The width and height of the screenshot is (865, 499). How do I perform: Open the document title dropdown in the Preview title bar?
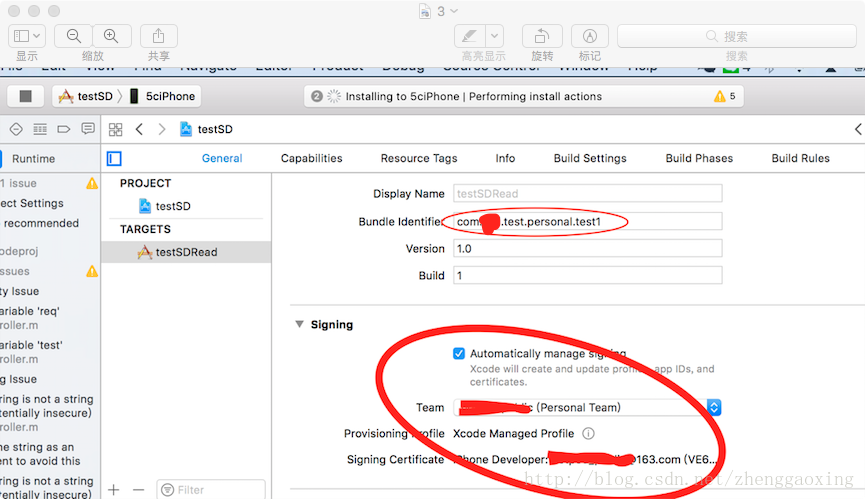(454, 11)
